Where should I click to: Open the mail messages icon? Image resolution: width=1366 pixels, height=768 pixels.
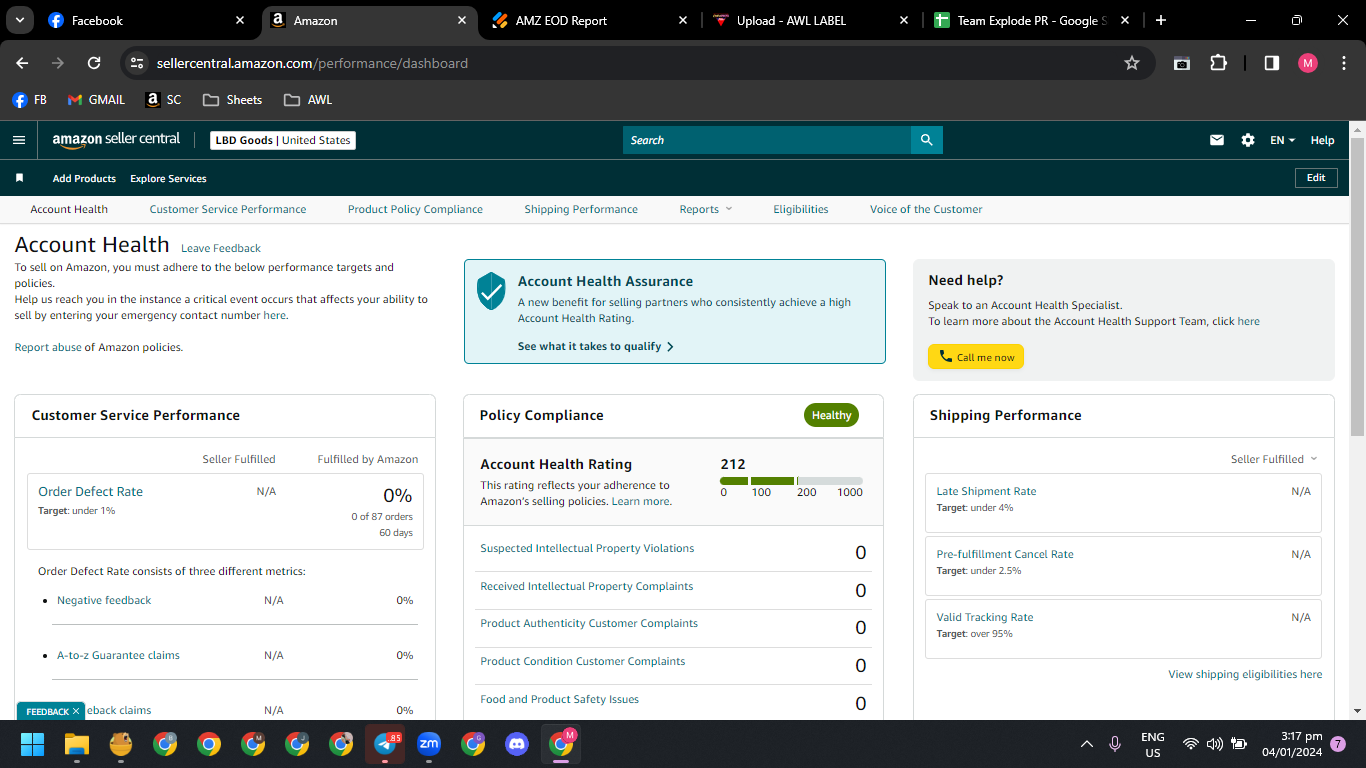point(1217,140)
